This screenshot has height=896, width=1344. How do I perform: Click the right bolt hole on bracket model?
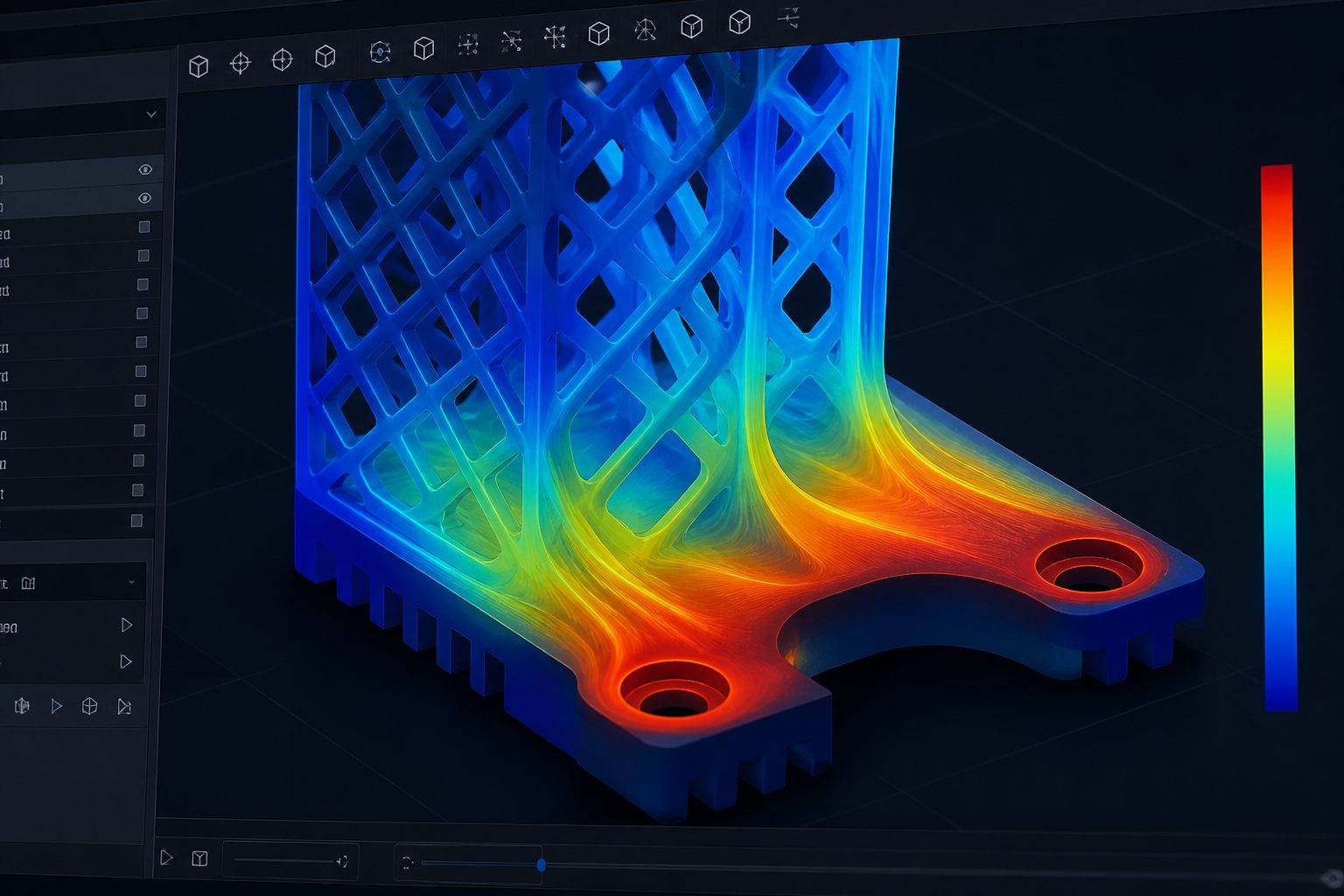click(1088, 568)
